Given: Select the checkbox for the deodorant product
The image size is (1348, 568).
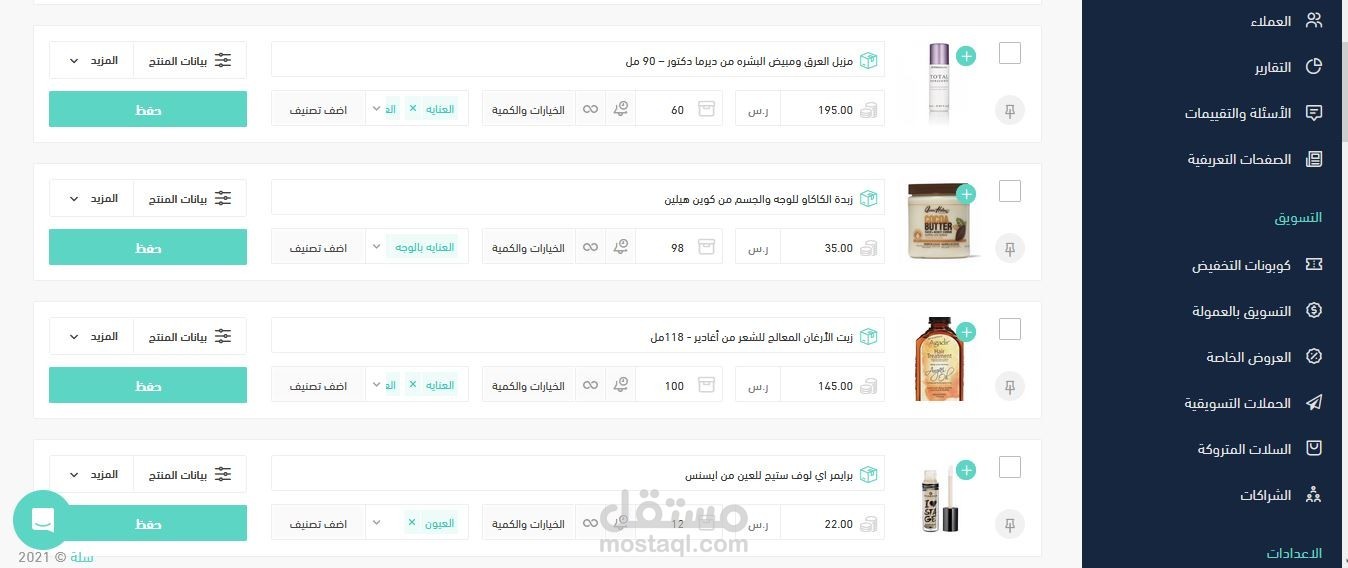Looking at the screenshot, I should (x=1010, y=53).
